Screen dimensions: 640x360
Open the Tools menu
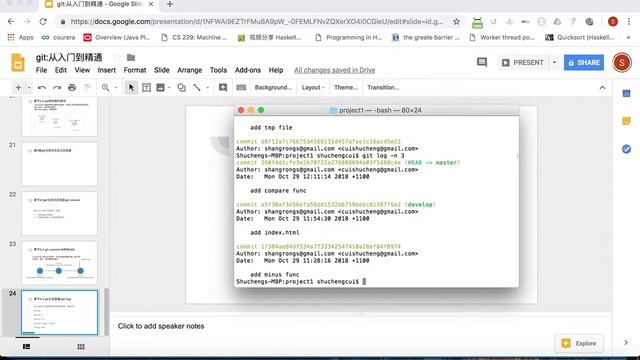[218, 70]
